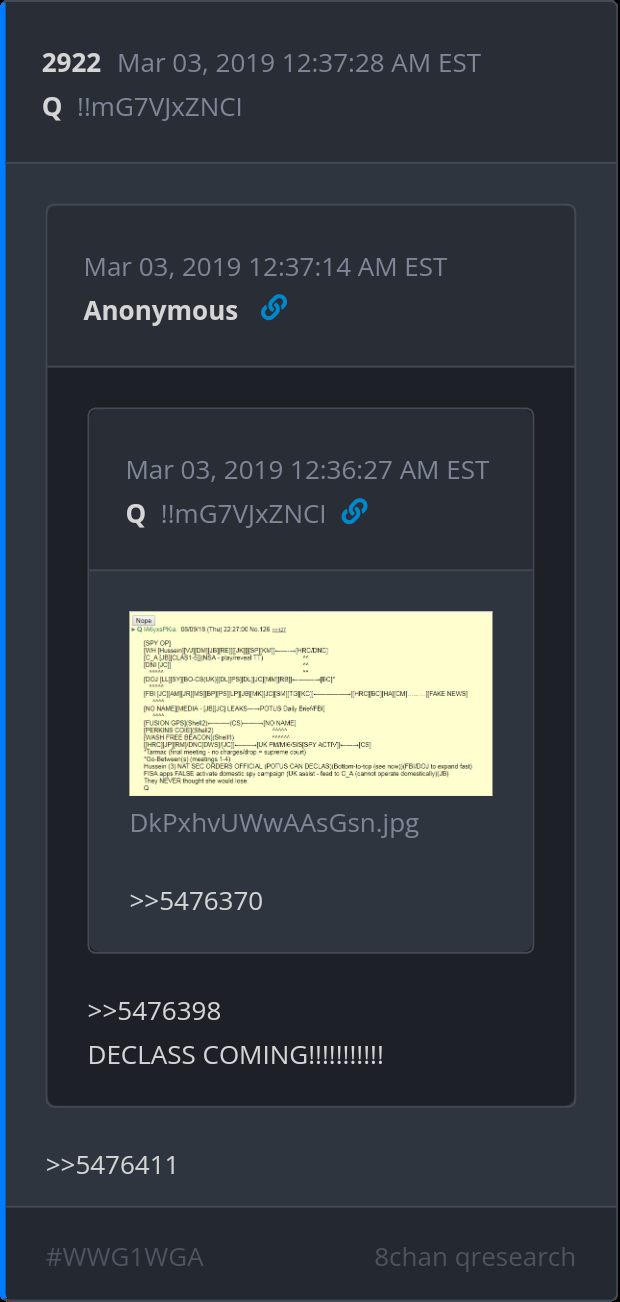Click the 8chan qresearch source label
This screenshot has height=1302, width=620.
475,1257
